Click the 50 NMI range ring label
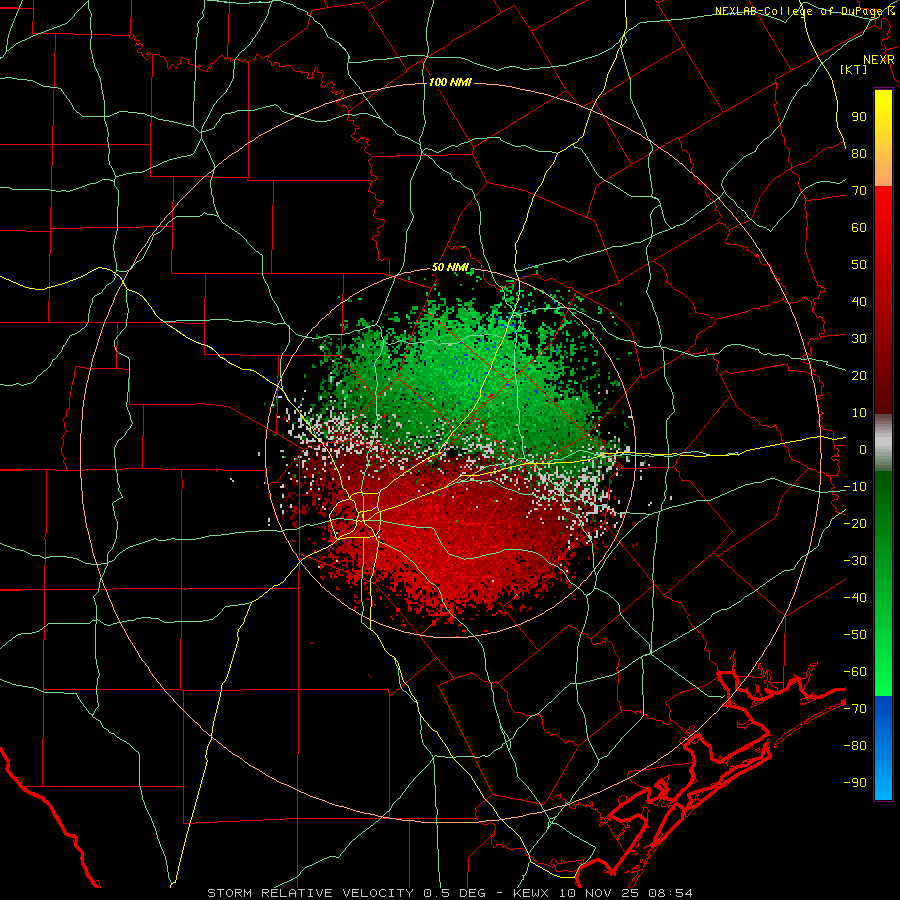Viewport: 900px width, 900px height. 450,267
